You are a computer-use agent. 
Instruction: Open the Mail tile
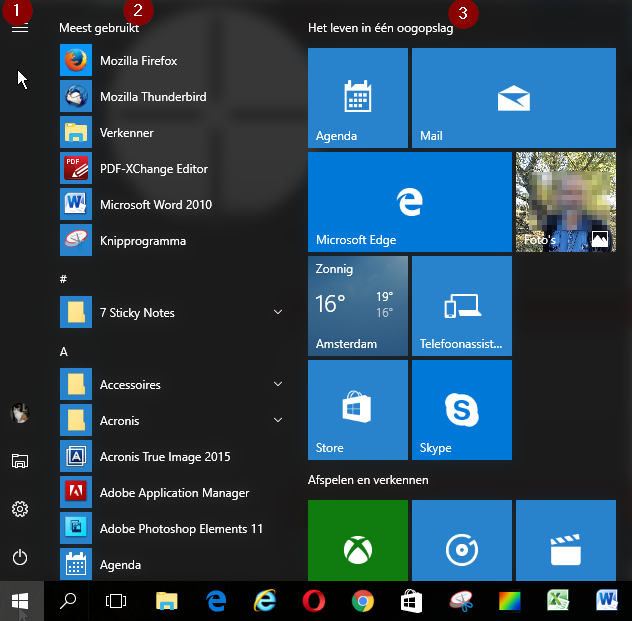pyautogui.click(x=514, y=98)
